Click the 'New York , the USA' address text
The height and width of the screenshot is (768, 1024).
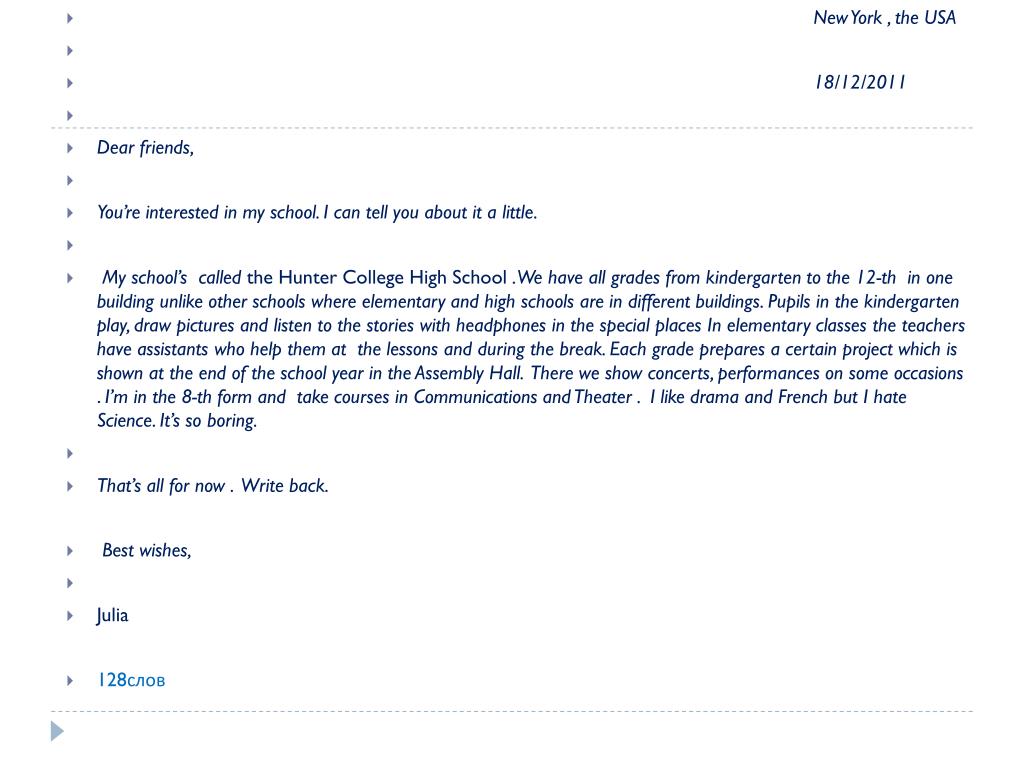tap(884, 18)
